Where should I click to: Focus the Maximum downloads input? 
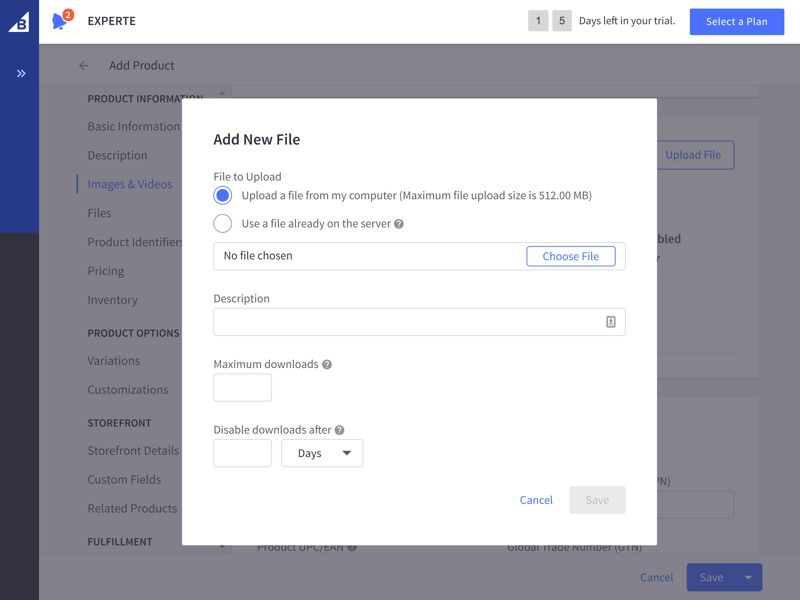[242, 387]
